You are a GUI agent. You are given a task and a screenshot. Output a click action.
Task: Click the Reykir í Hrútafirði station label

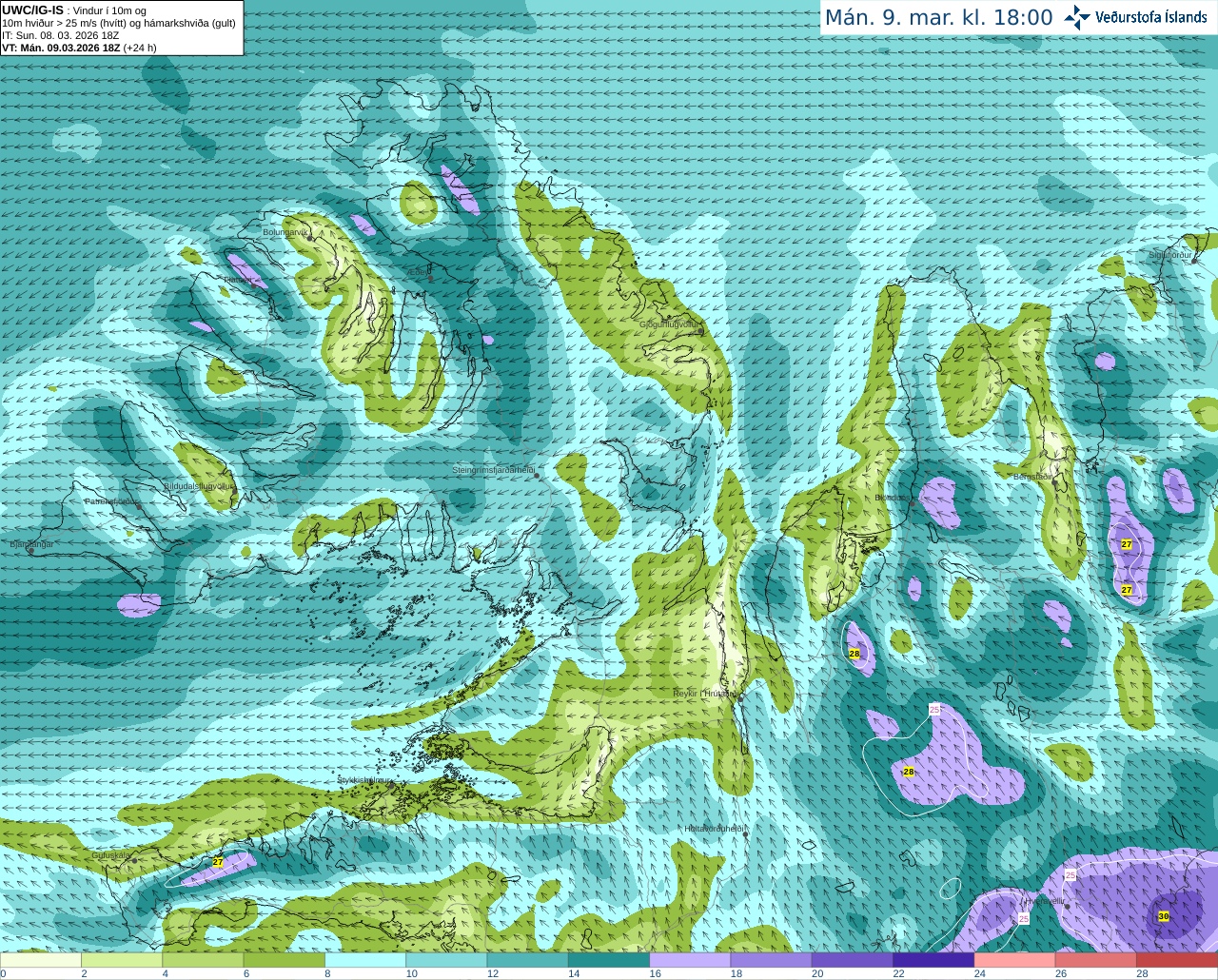pyautogui.click(x=706, y=694)
